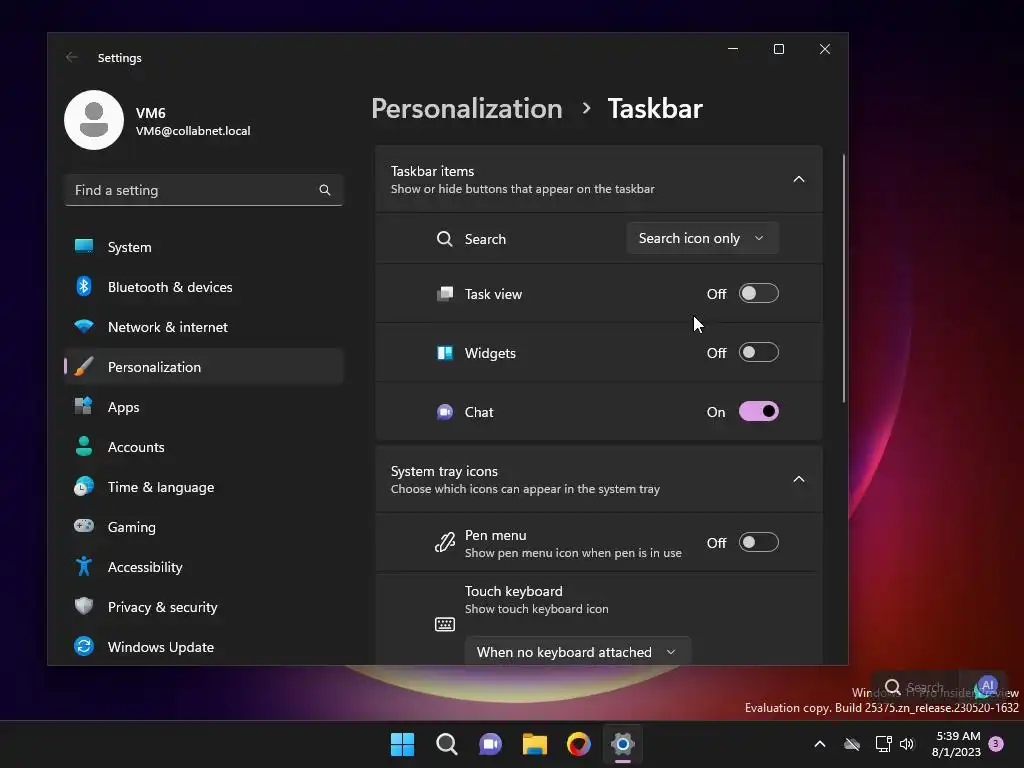Image resolution: width=1024 pixels, height=768 pixels.
Task: Open Accounts settings
Action: click(x=204, y=447)
